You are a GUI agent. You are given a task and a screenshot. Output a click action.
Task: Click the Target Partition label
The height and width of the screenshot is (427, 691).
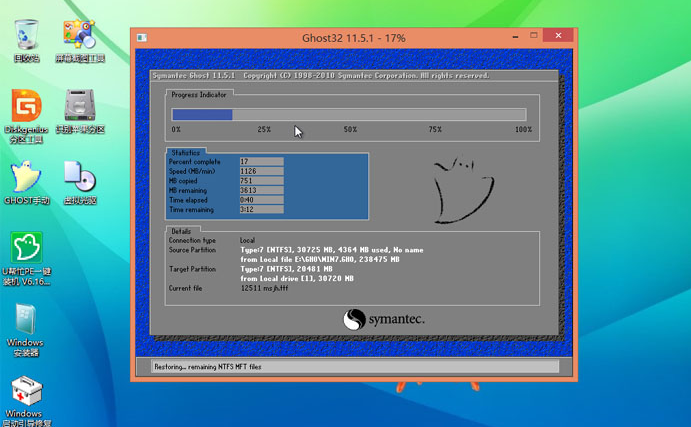(x=192, y=269)
